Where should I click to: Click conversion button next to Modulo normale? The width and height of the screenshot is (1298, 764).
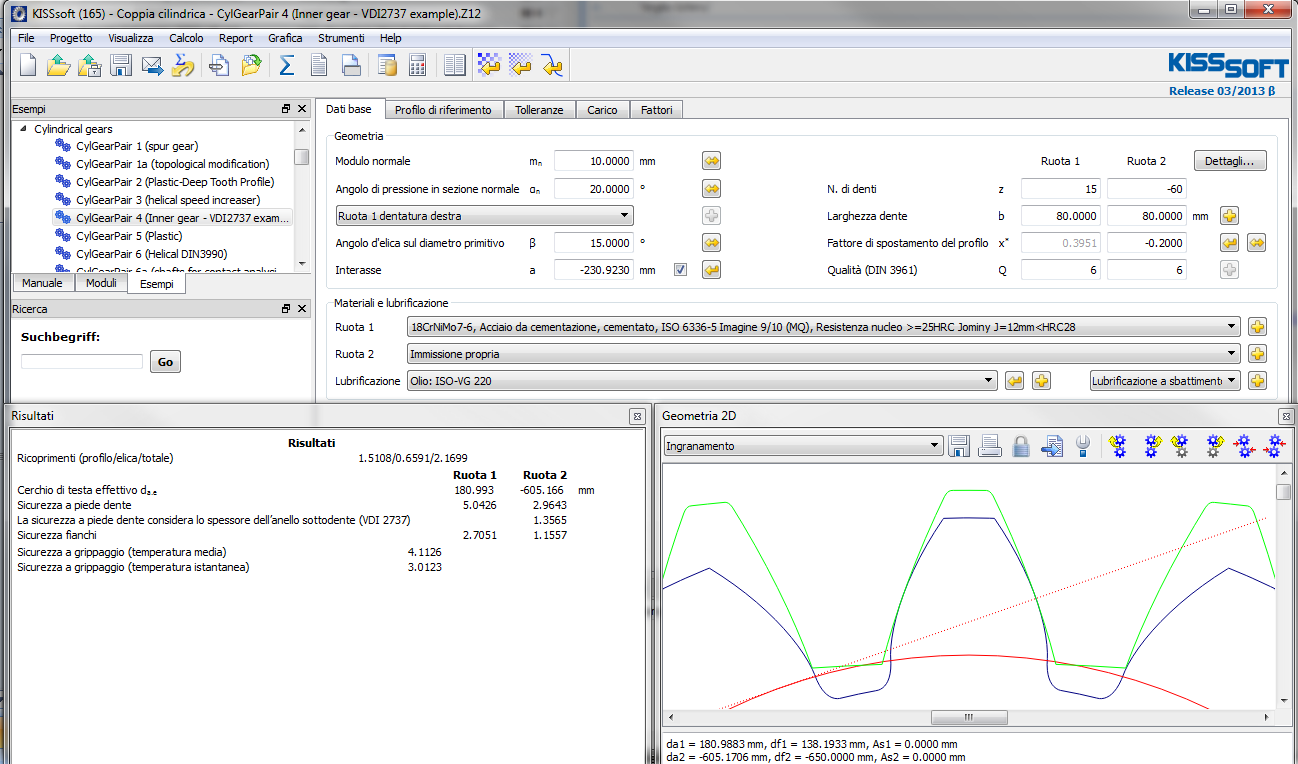[711, 161]
